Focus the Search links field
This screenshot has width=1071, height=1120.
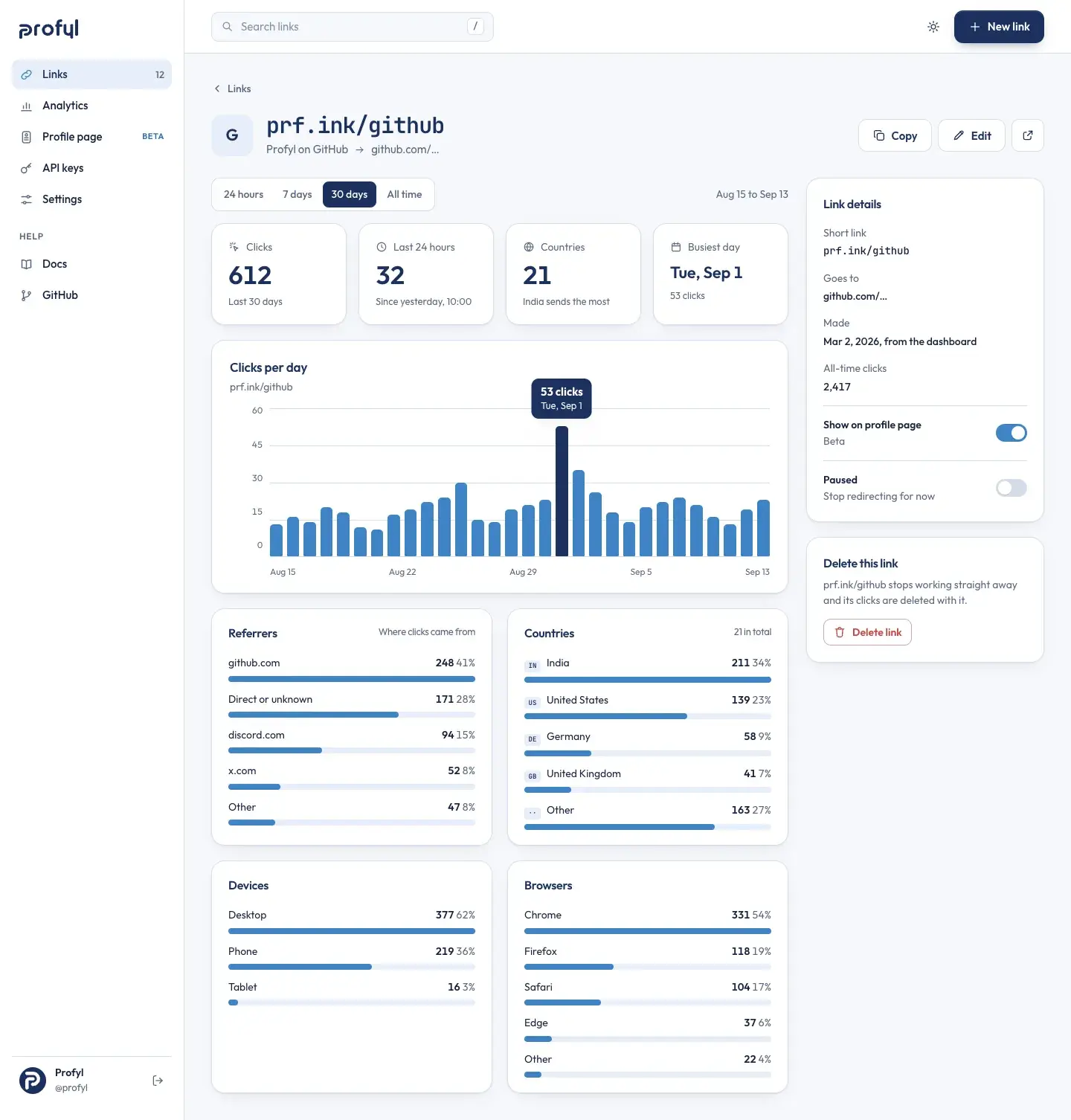[x=352, y=27]
